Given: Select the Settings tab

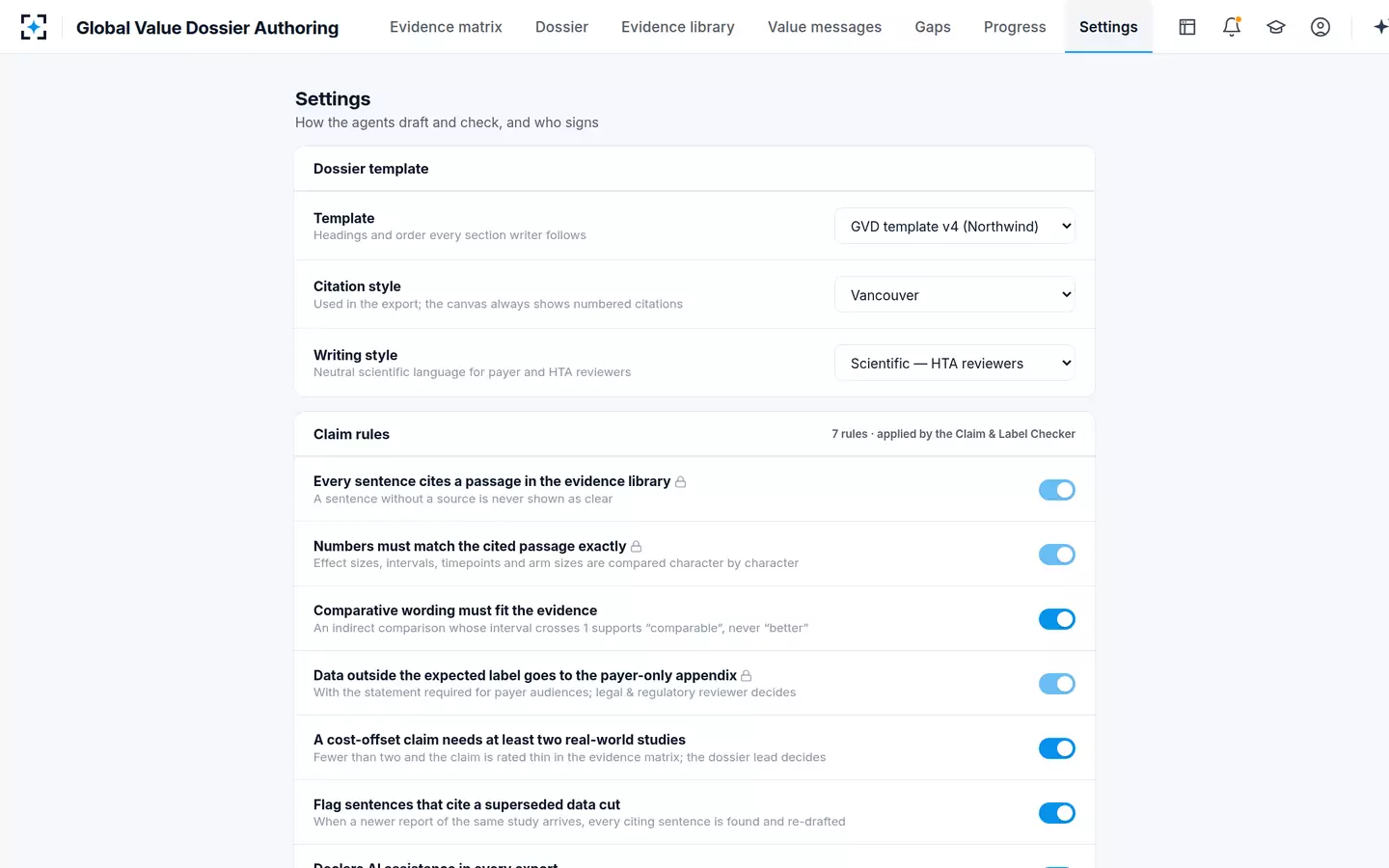Looking at the screenshot, I should (x=1108, y=27).
